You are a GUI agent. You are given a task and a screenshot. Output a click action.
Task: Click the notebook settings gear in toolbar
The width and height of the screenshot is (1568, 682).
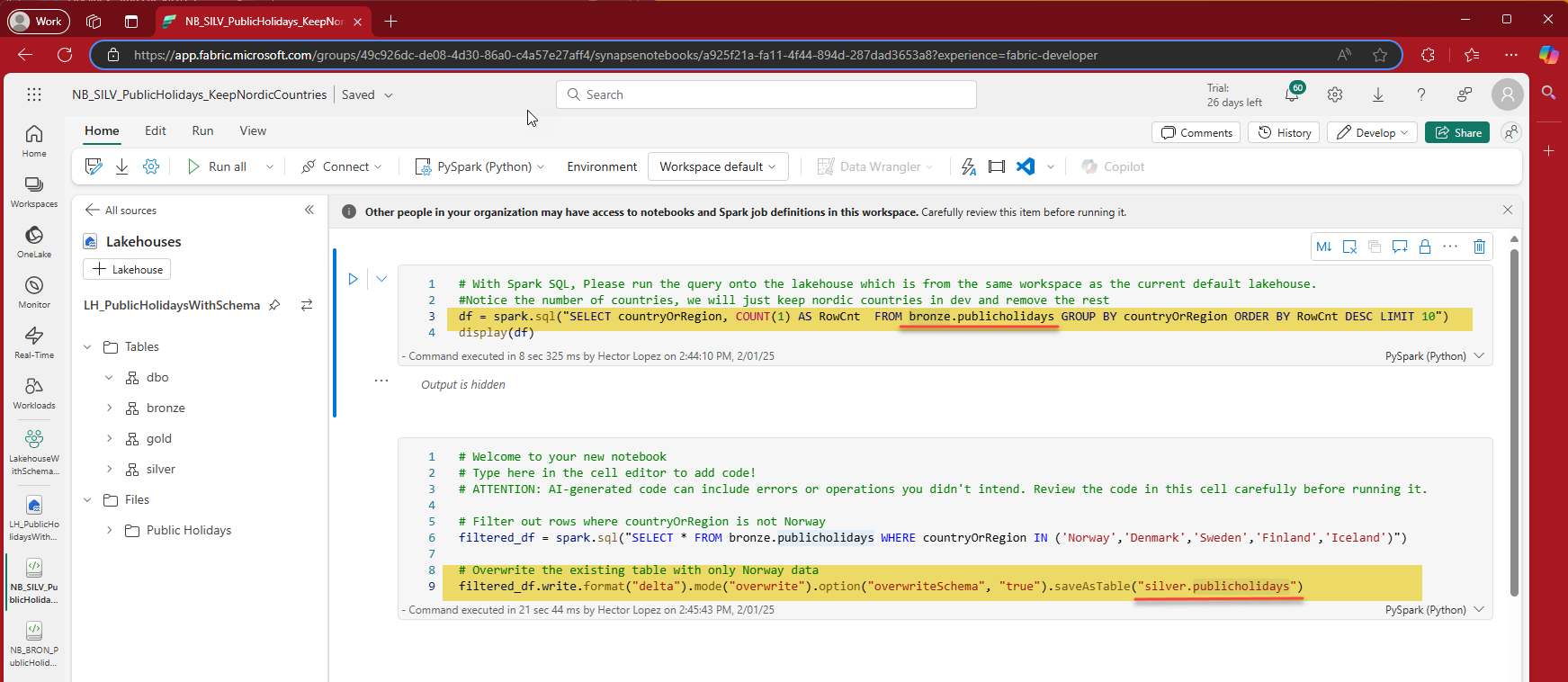pyautogui.click(x=151, y=166)
